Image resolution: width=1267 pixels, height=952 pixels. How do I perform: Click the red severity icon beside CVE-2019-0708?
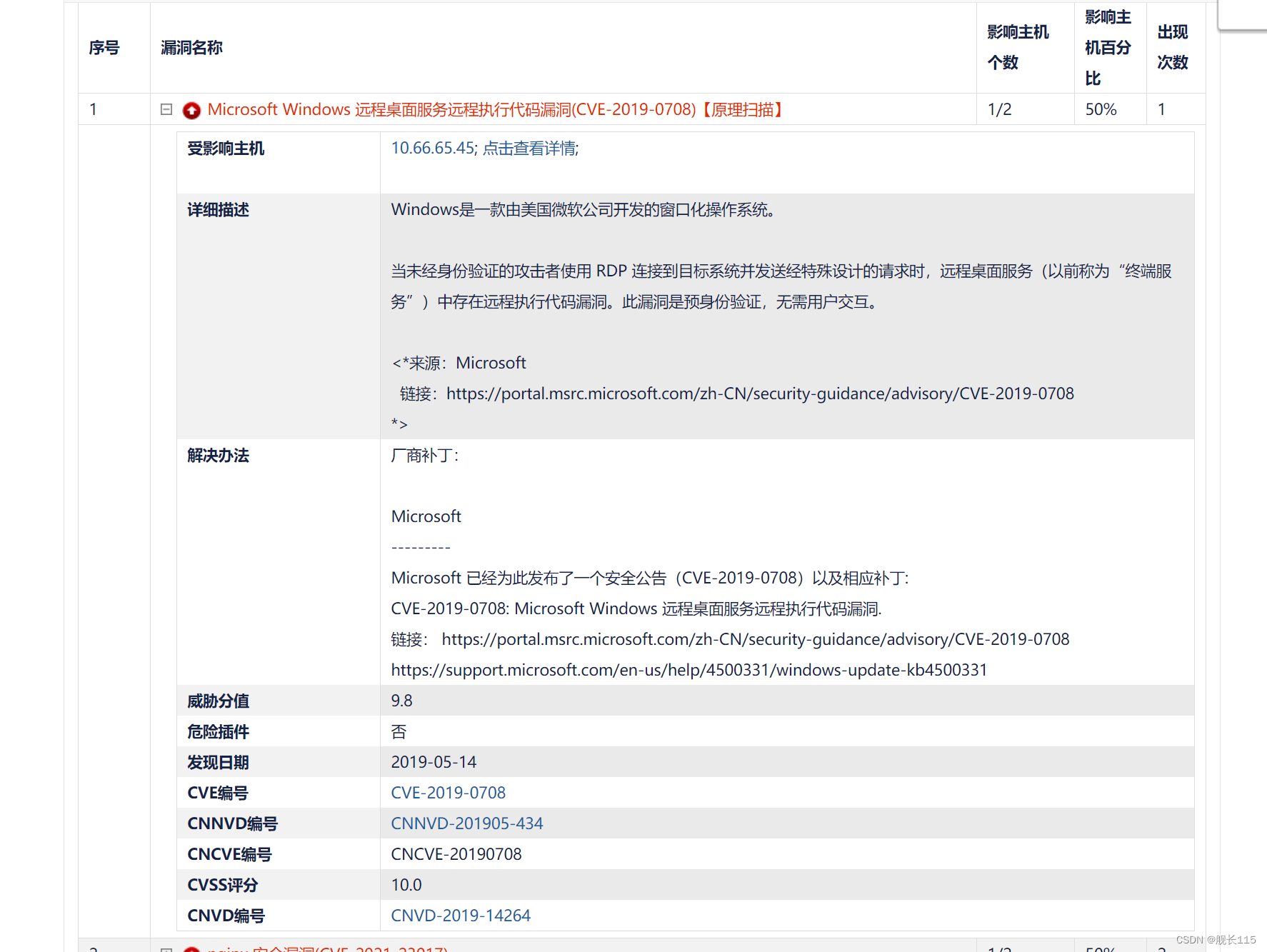pyautogui.click(x=191, y=109)
